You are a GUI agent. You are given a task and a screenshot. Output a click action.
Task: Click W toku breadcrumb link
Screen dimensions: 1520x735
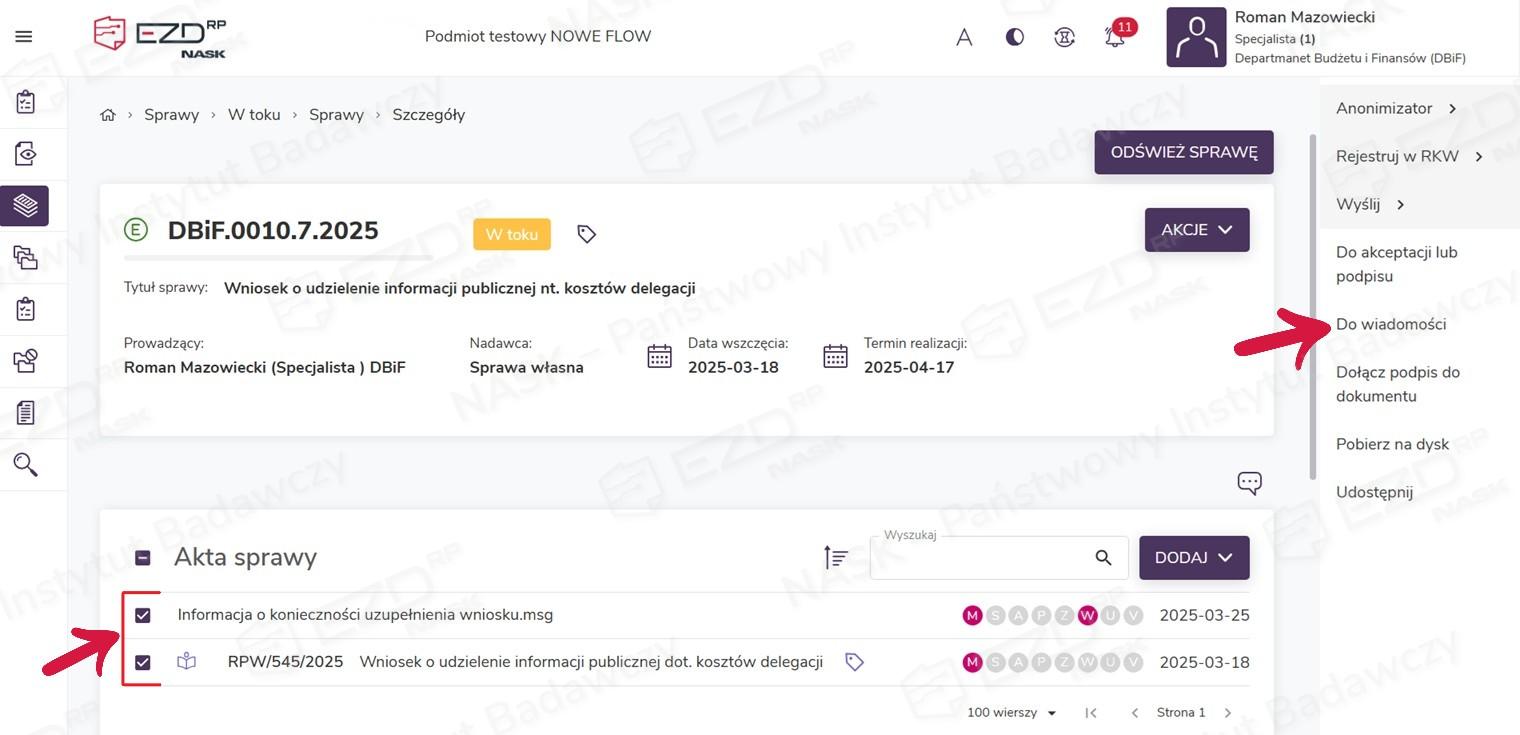click(254, 115)
